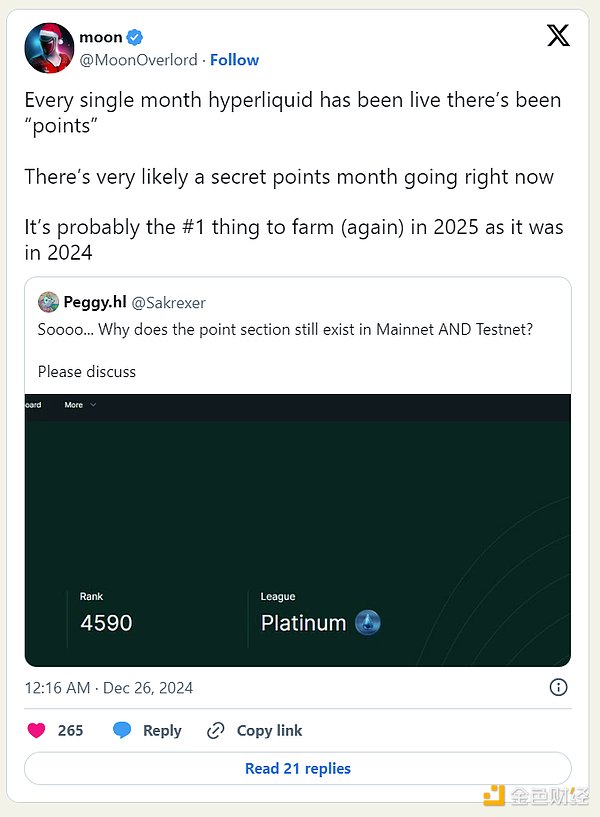The image size is (600, 817).
Task: Click the @Sakrexer handle
Action: [x=168, y=302]
